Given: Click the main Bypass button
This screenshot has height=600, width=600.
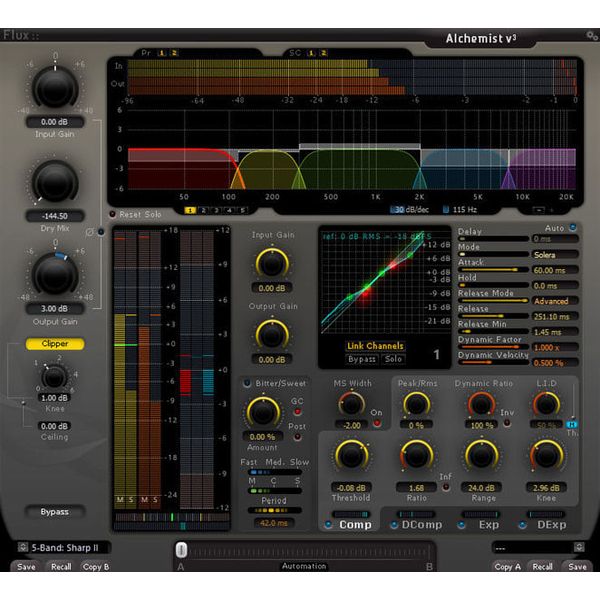Looking at the screenshot, I should click(x=55, y=512).
